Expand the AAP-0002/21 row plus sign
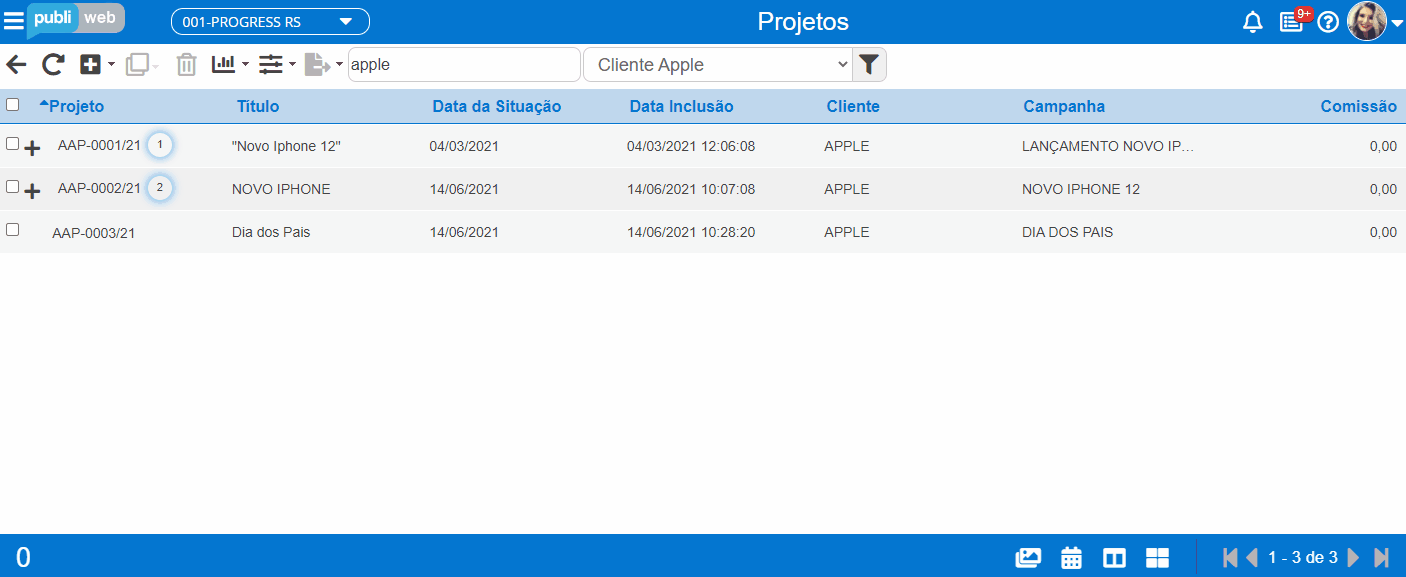 [x=32, y=191]
